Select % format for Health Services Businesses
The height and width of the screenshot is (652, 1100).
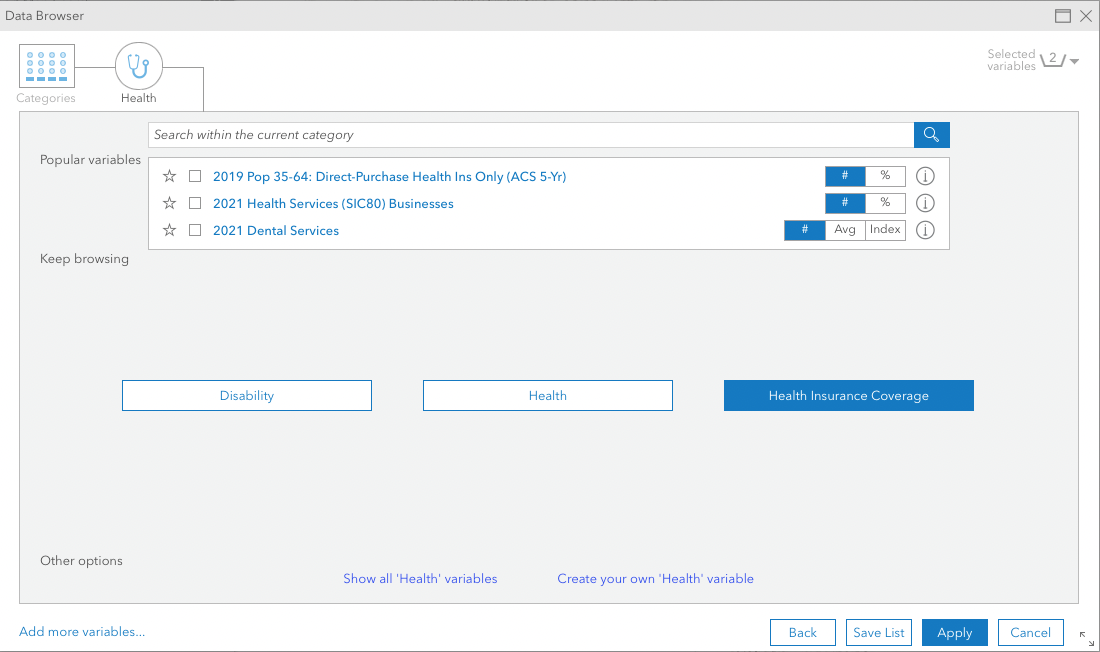[885, 203]
